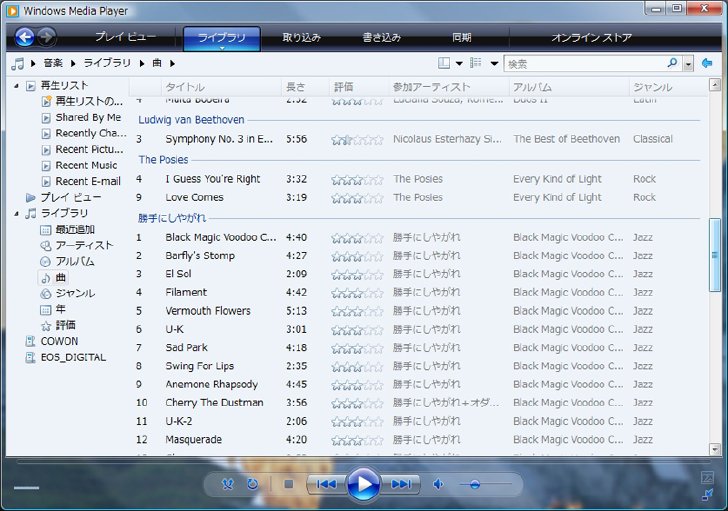
Task: Click the large Play button
Action: [x=364, y=485]
